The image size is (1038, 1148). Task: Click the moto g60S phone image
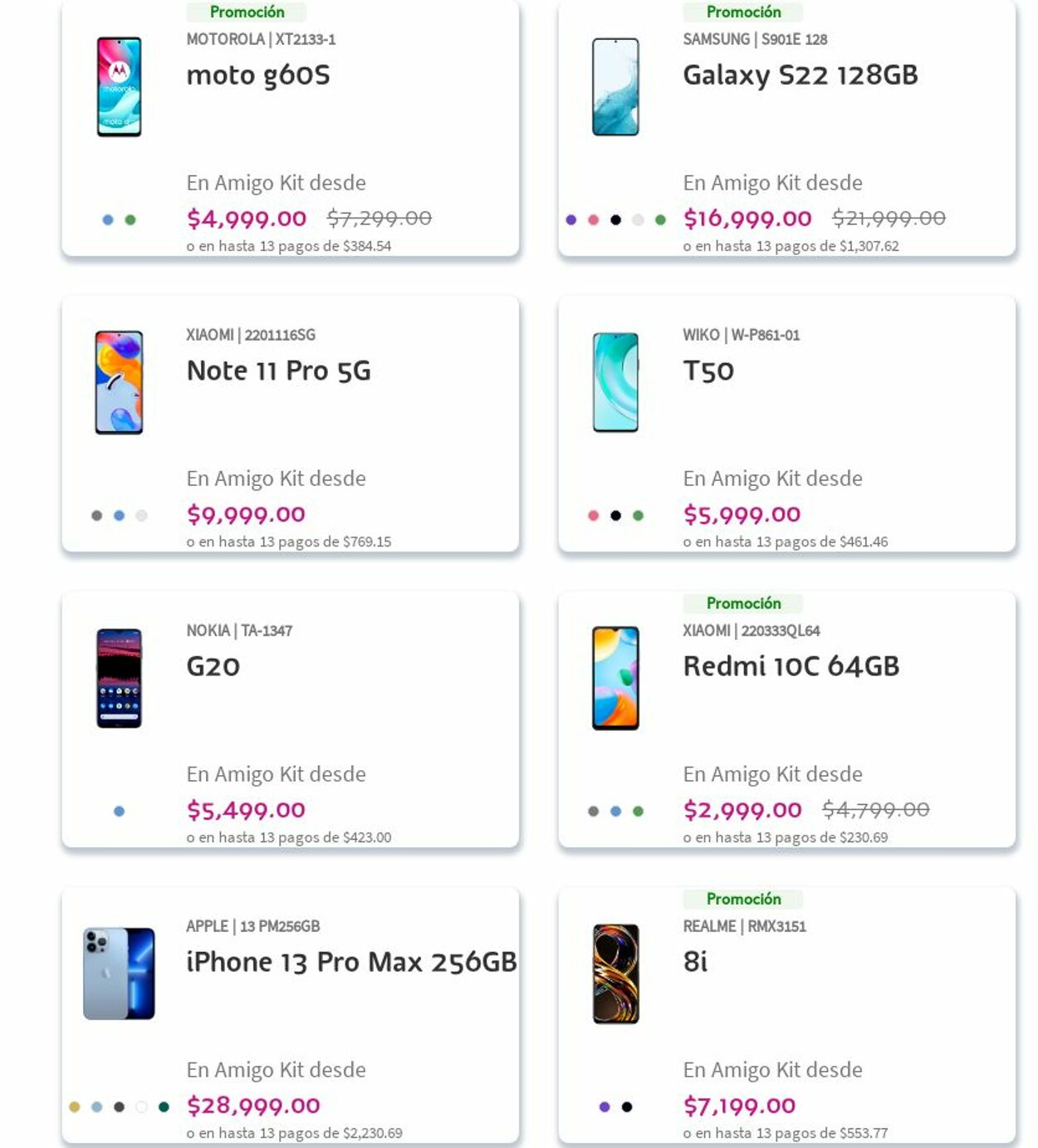click(119, 86)
